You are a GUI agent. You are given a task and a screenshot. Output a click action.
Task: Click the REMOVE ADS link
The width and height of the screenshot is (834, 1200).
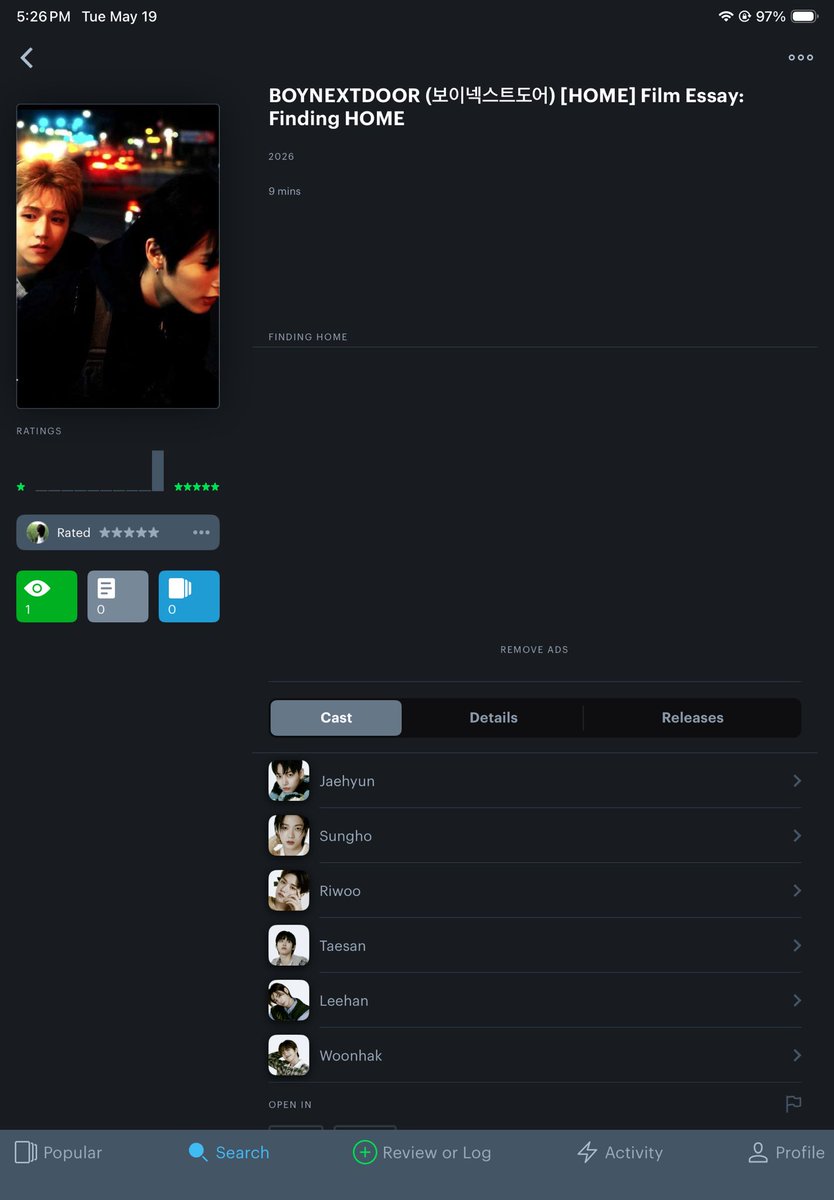[x=534, y=650]
